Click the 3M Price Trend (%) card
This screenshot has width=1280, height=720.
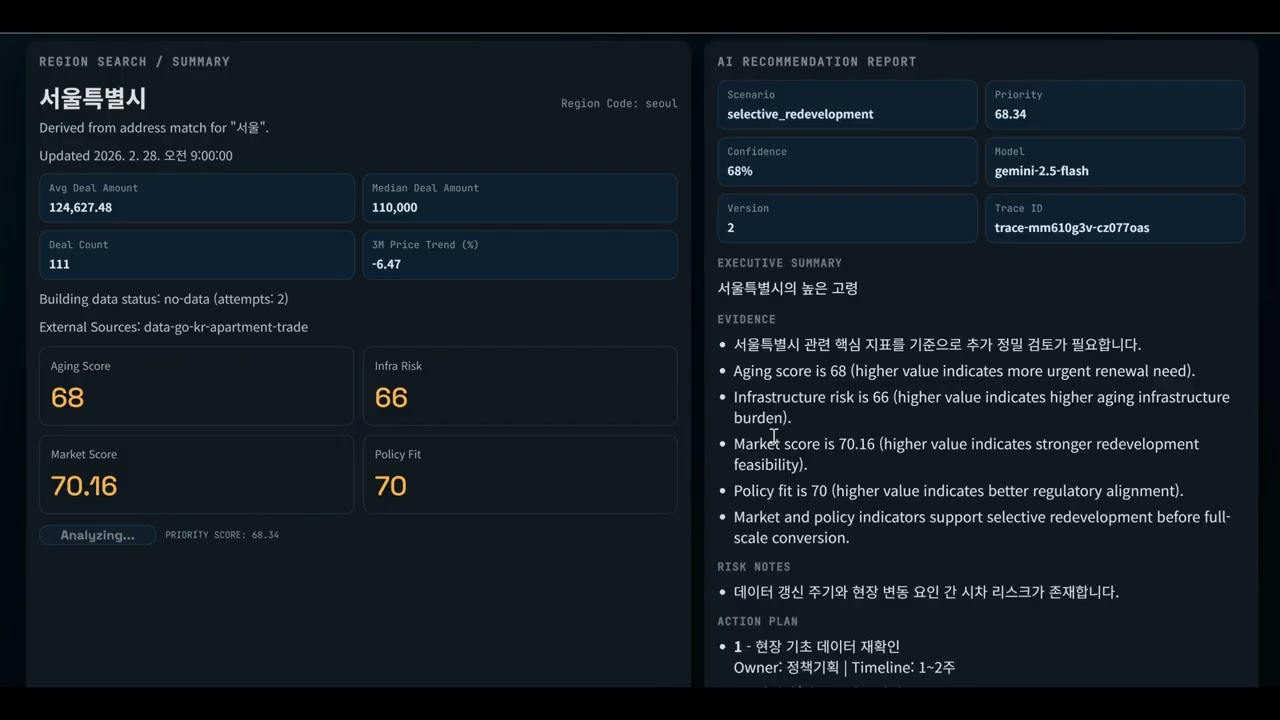click(x=520, y=255)
